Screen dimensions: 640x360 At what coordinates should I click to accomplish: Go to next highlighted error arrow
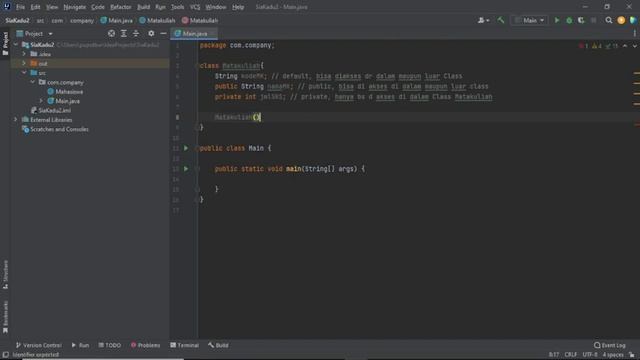634,46
